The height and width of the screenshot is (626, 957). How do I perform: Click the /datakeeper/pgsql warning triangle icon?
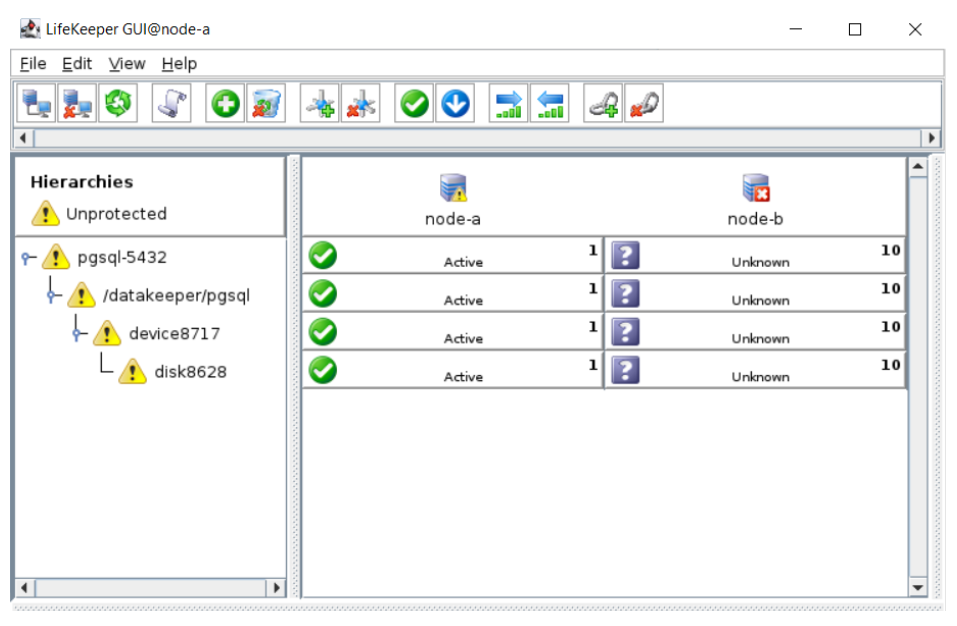point(82,295)
